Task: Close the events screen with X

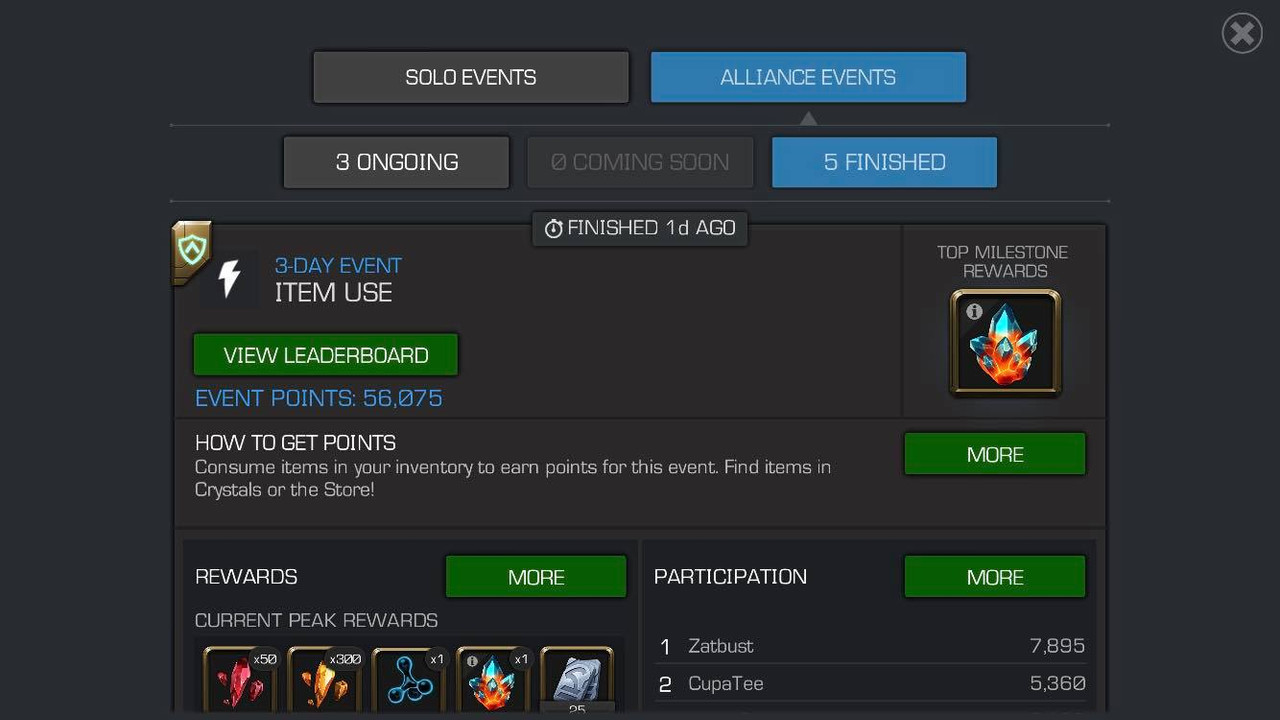Action: (x=1242, y=34)
